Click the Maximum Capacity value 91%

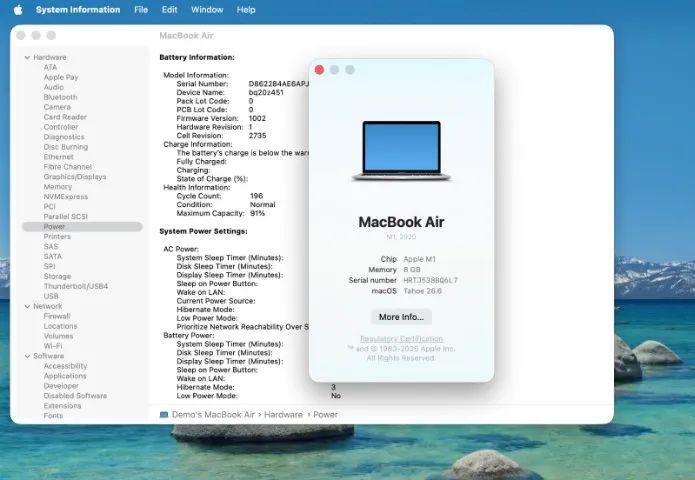[x=257, y=213]
